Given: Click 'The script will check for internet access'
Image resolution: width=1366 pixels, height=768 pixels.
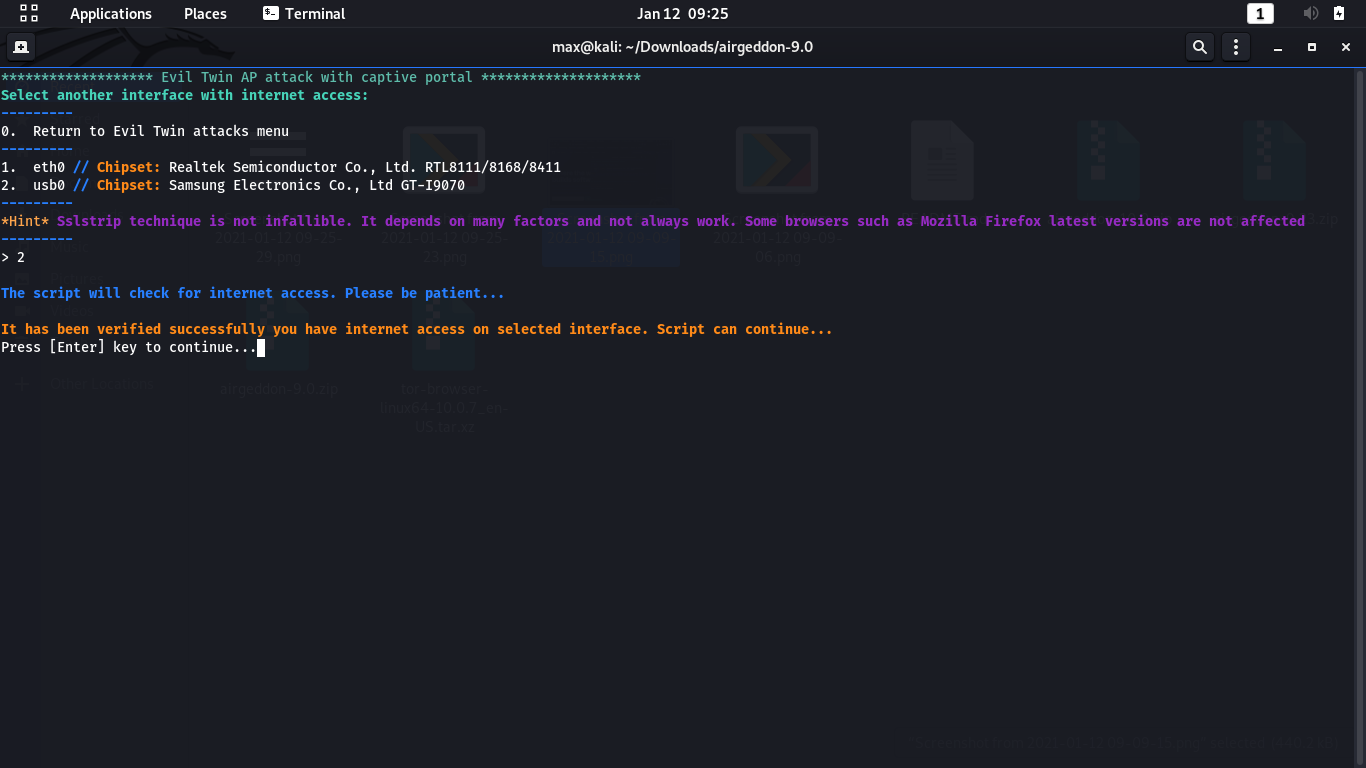Looking at the screenshot, I should 253,293.
